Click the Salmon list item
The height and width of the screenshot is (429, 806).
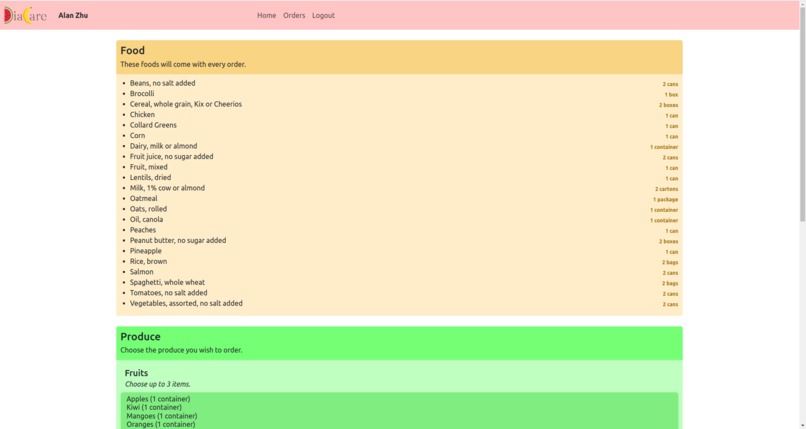tap(141, 272)
